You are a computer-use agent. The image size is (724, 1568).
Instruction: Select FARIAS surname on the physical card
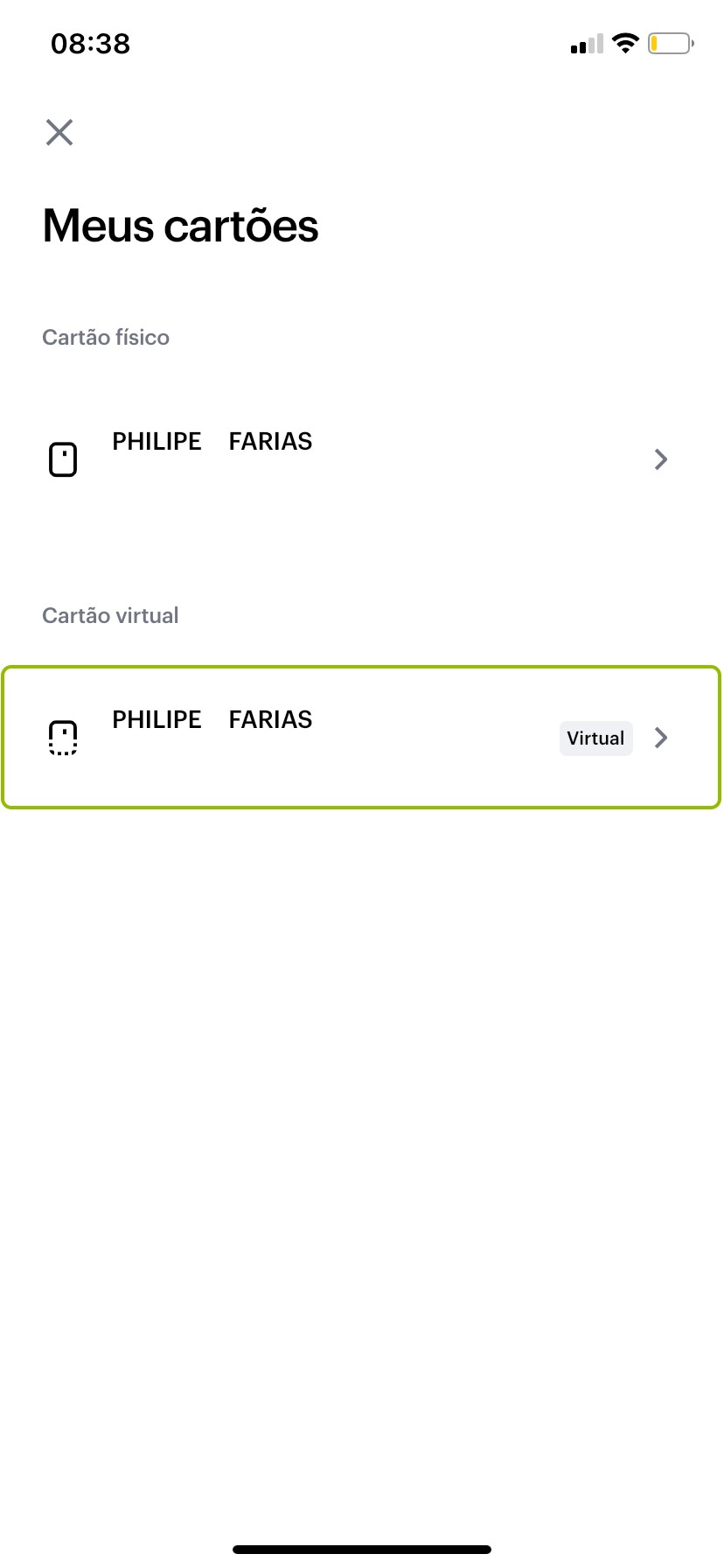[270, 442]
